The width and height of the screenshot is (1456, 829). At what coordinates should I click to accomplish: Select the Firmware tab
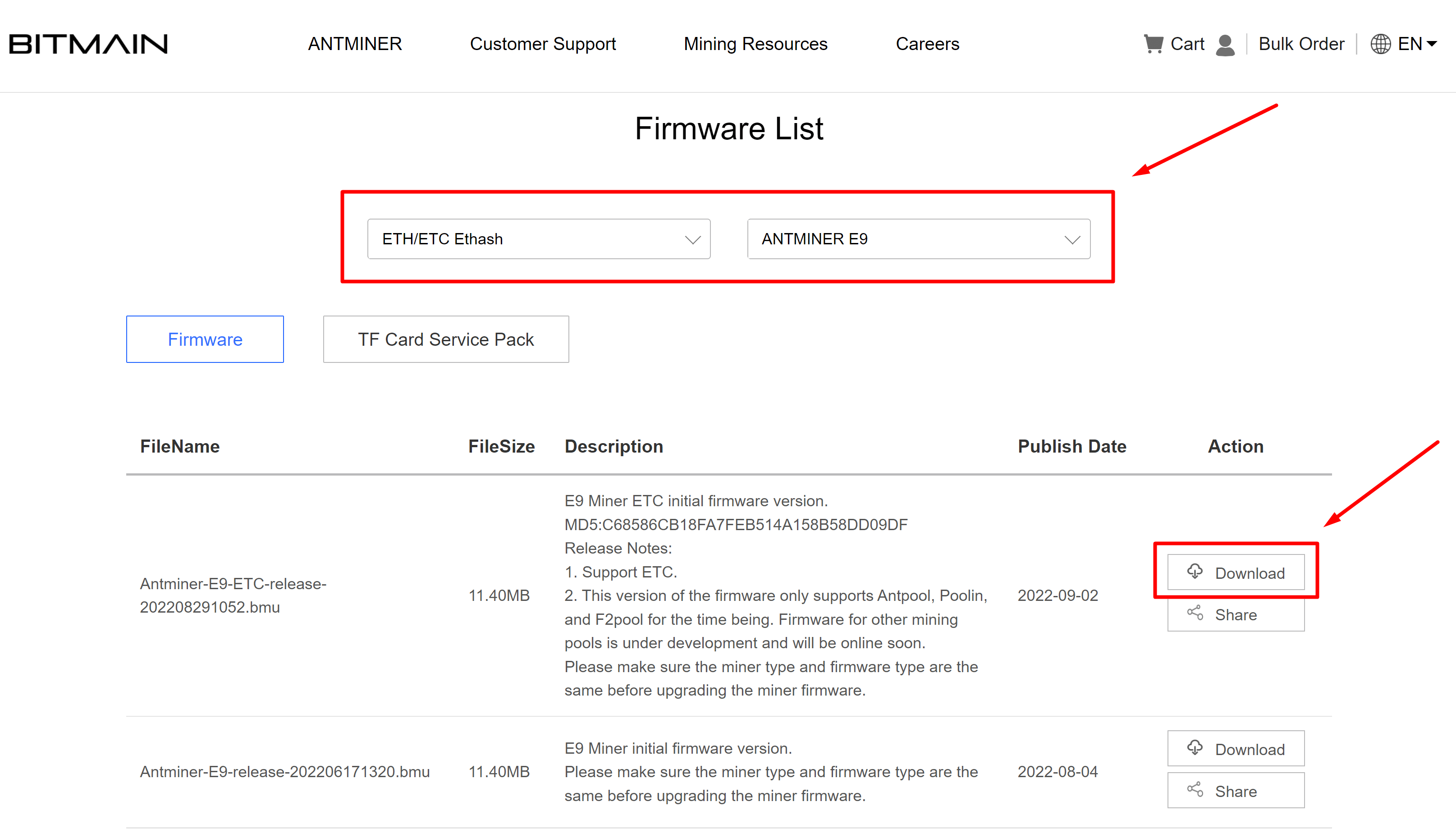coord(204,339)
